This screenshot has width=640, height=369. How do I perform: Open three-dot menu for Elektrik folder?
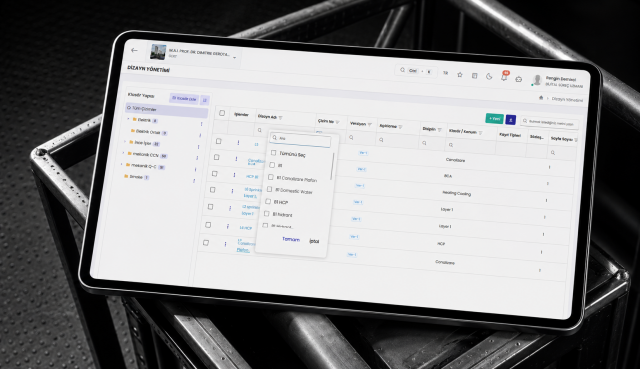coord(201,124)
